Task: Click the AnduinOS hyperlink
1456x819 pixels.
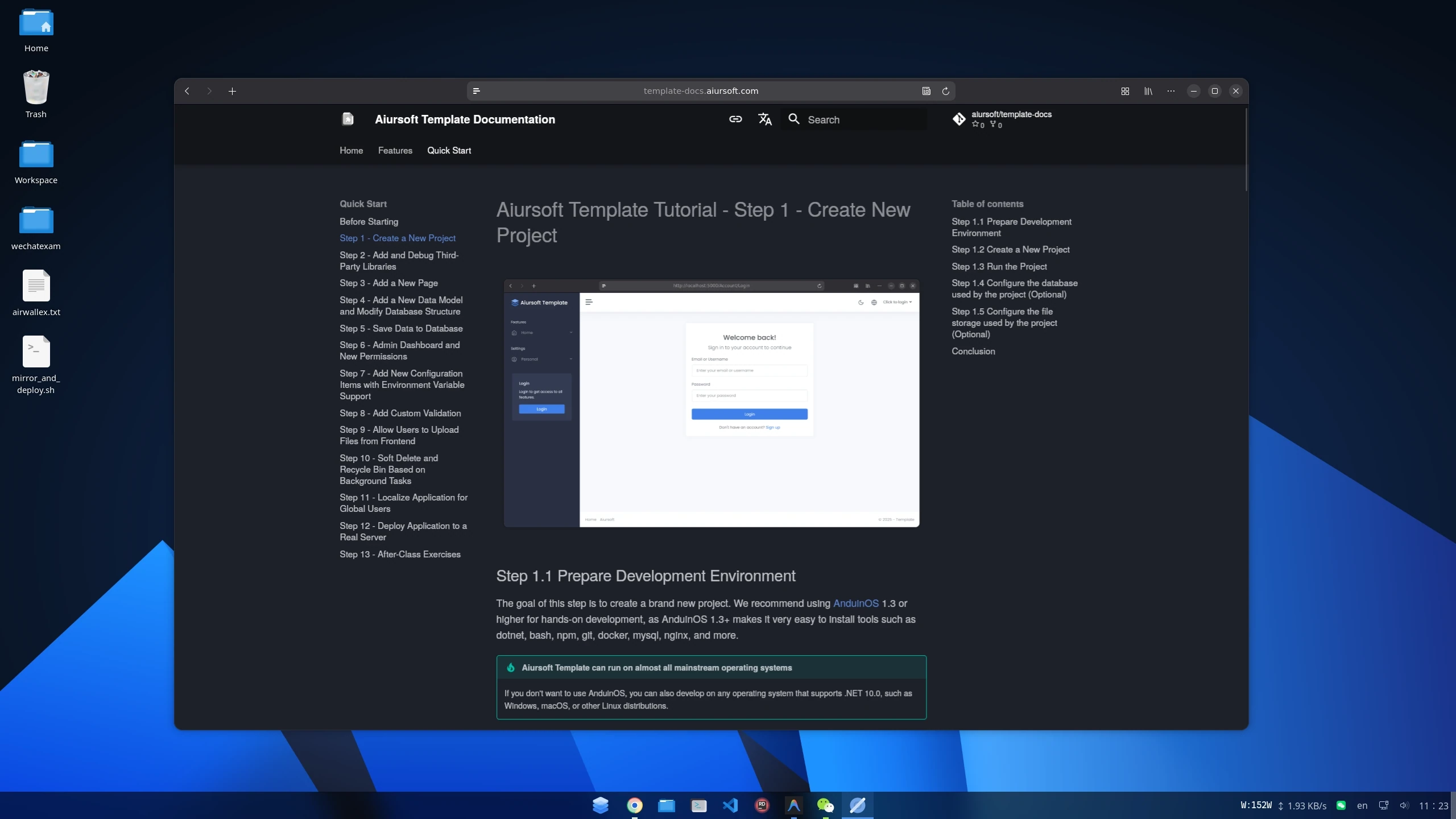Action: (x=855, y=603)
